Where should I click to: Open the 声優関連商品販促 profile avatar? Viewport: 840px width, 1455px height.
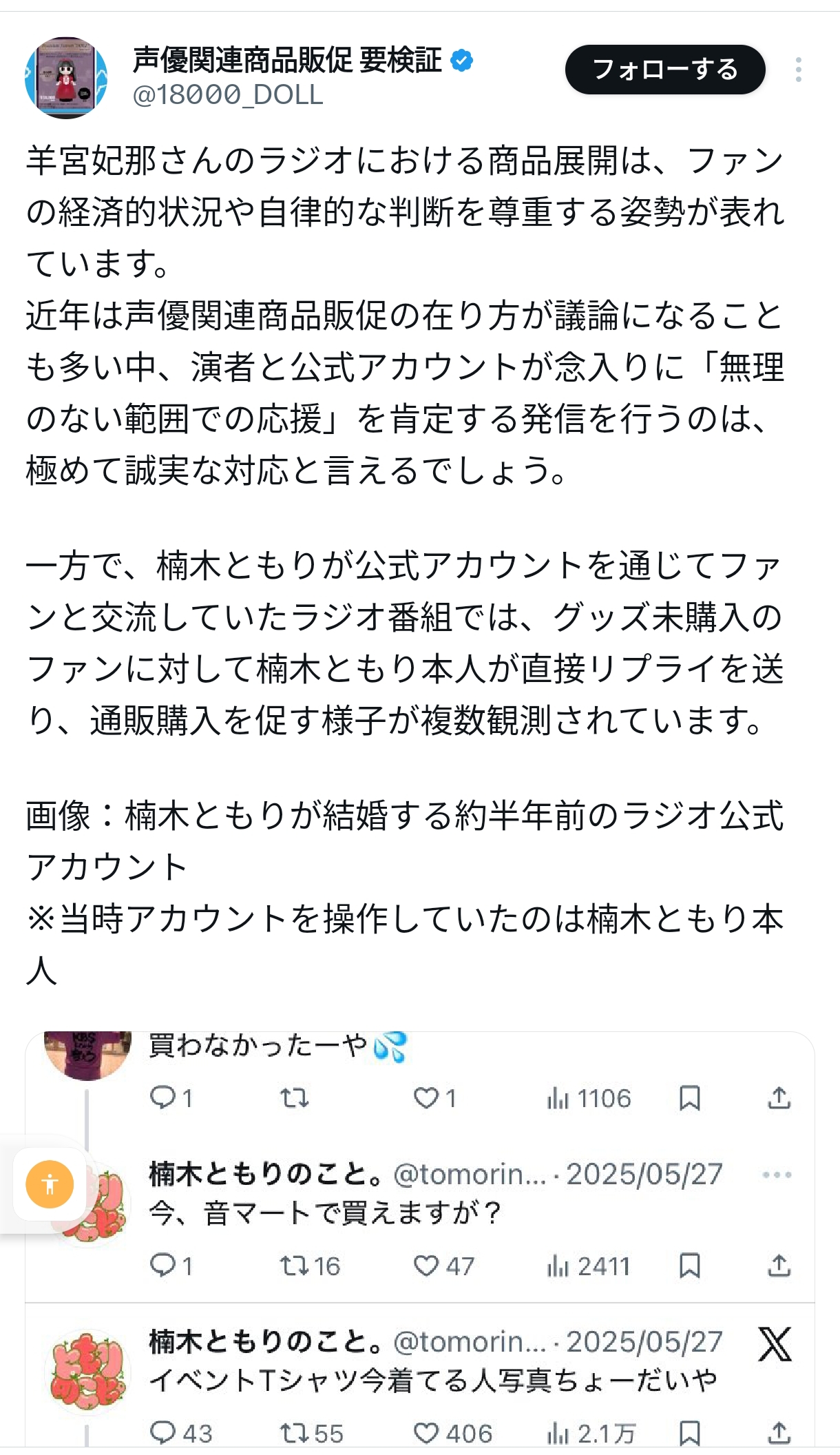[66, 78]
